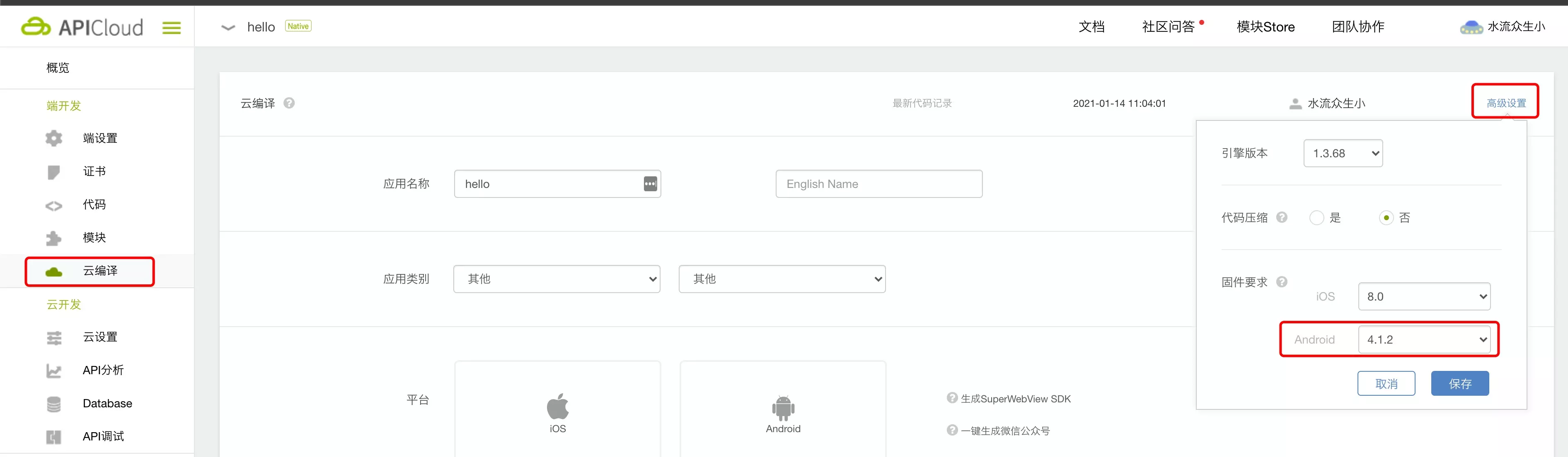
Task: Click the 证书 certificate icon
Action: [x=54, y=172]
